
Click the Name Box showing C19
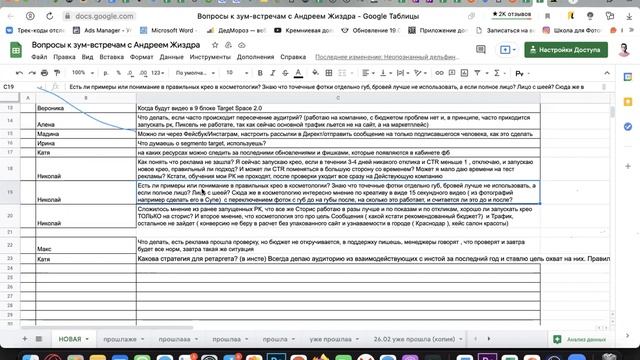(20, 87)
